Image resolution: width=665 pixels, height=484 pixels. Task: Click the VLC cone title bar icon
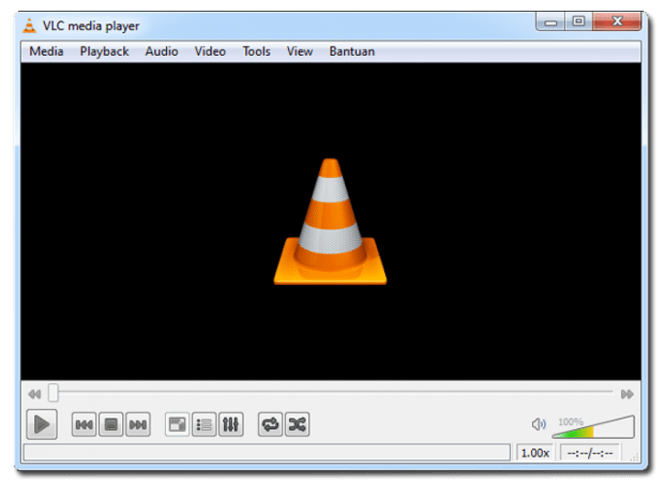point(29,26)
